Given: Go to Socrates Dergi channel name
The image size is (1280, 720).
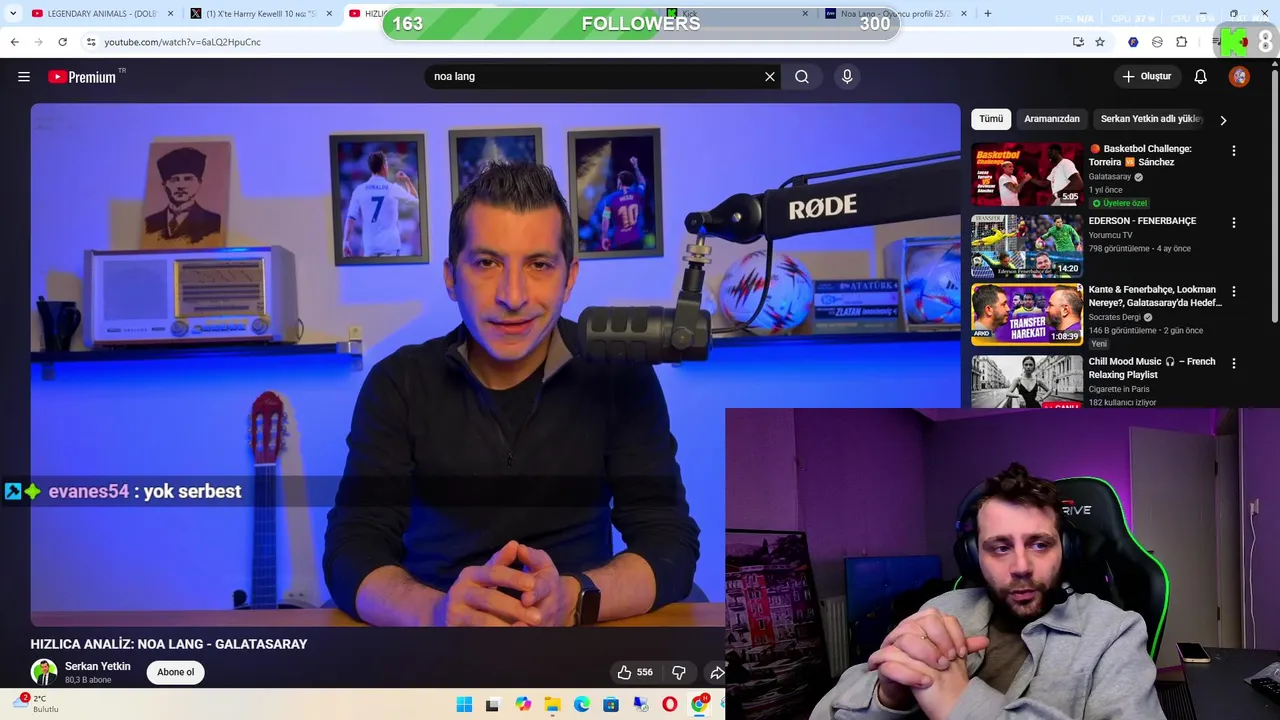Looking at the screenshot, I should click(x=1115, y=318).
